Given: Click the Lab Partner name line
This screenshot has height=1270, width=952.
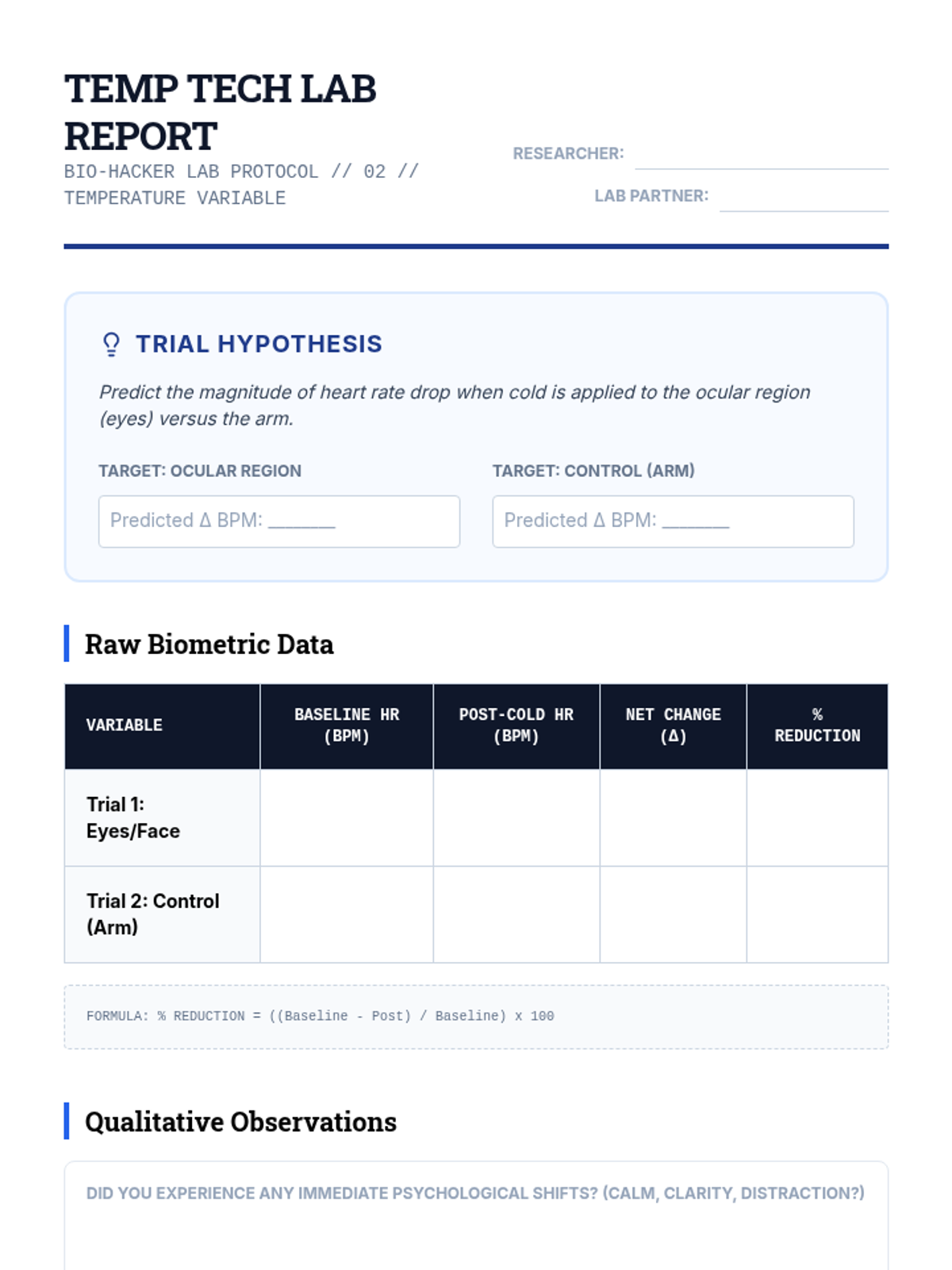Looking at the screenshot, I should point(803,199).
